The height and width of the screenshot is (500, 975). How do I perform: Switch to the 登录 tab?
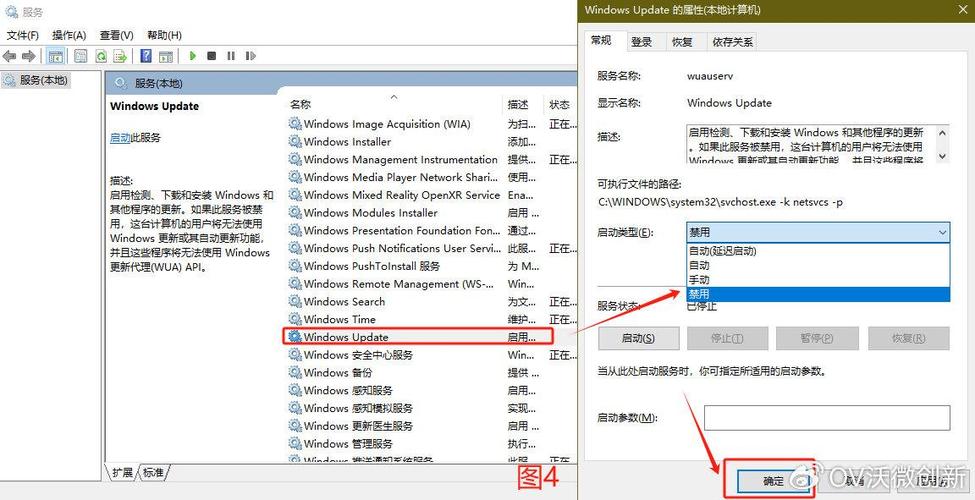(x=642, y=42)
